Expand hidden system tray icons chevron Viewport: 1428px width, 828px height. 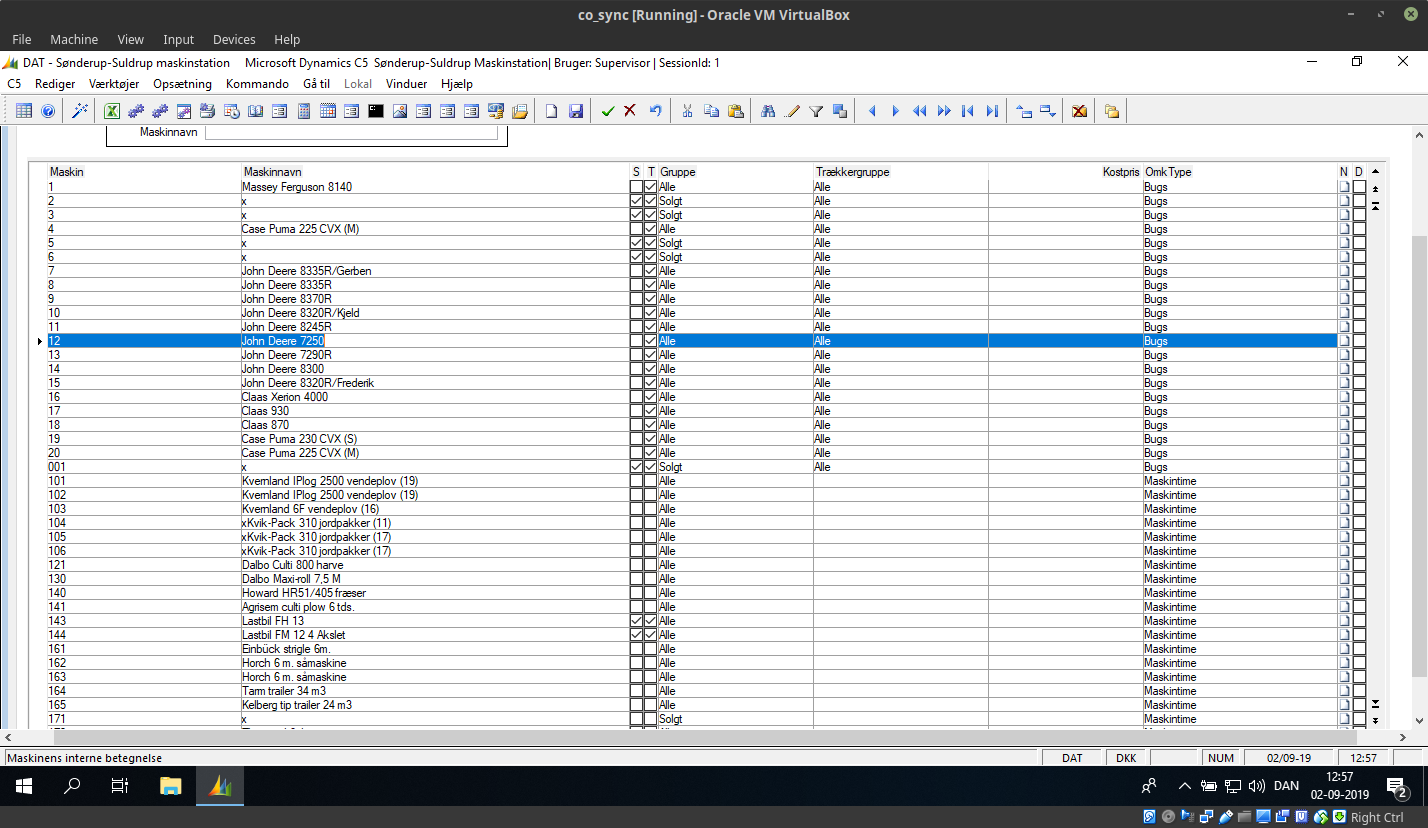[x=1185, y=786]
